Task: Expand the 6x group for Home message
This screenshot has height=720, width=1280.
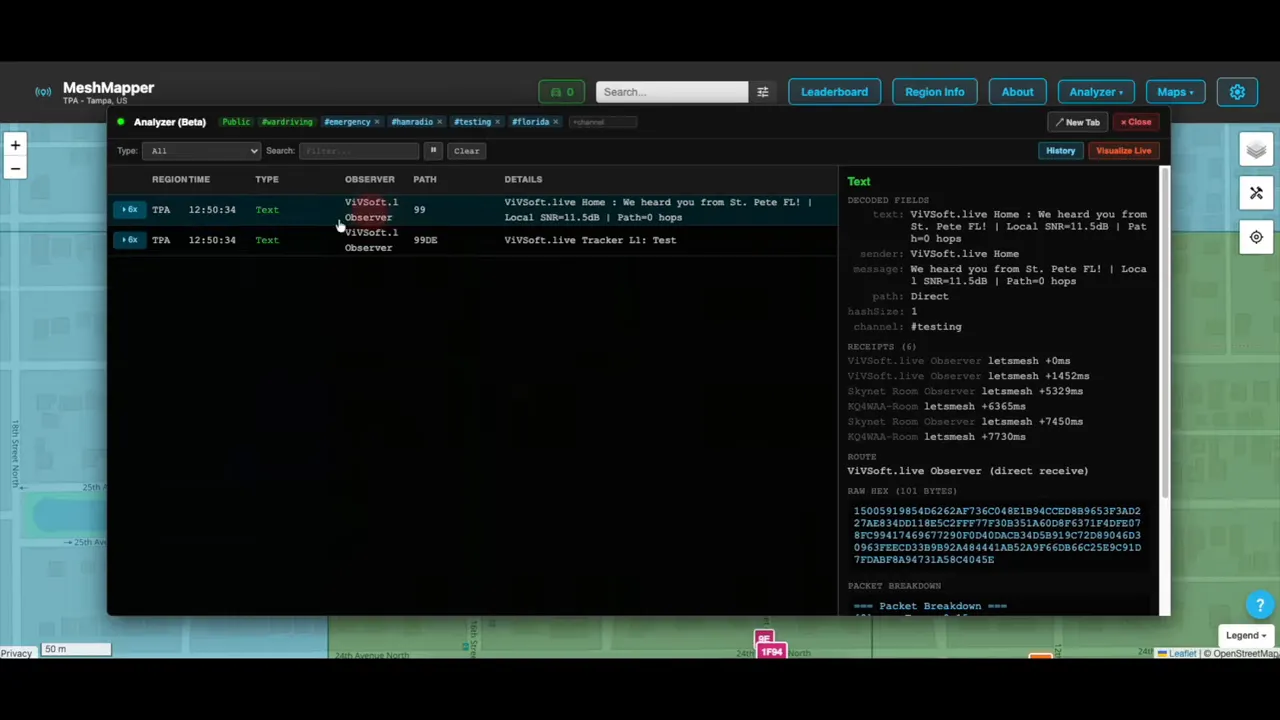Action: coord(129,210)
